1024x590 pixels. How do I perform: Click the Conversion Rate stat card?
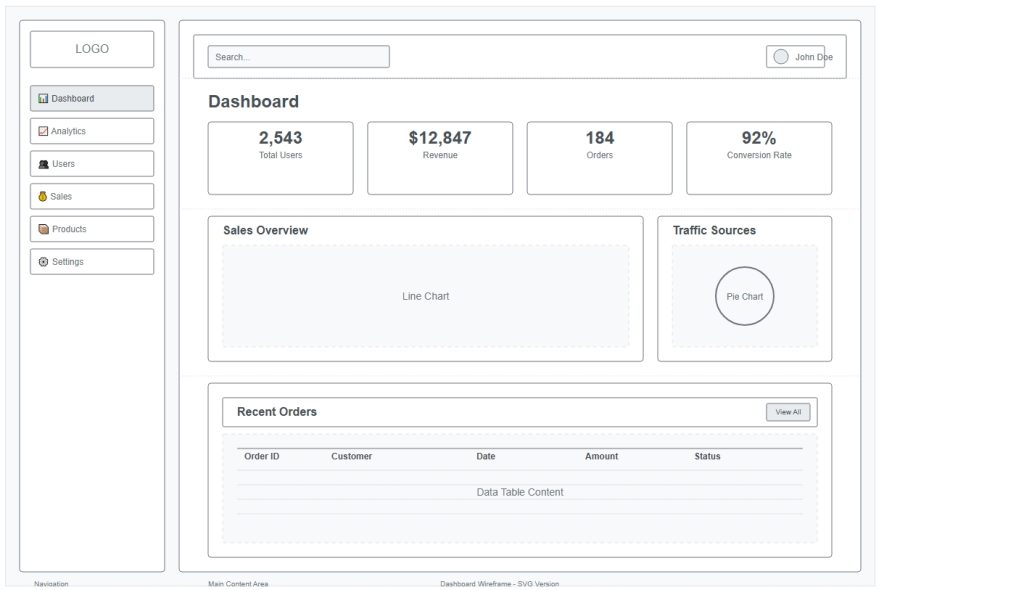coord(758,158)
